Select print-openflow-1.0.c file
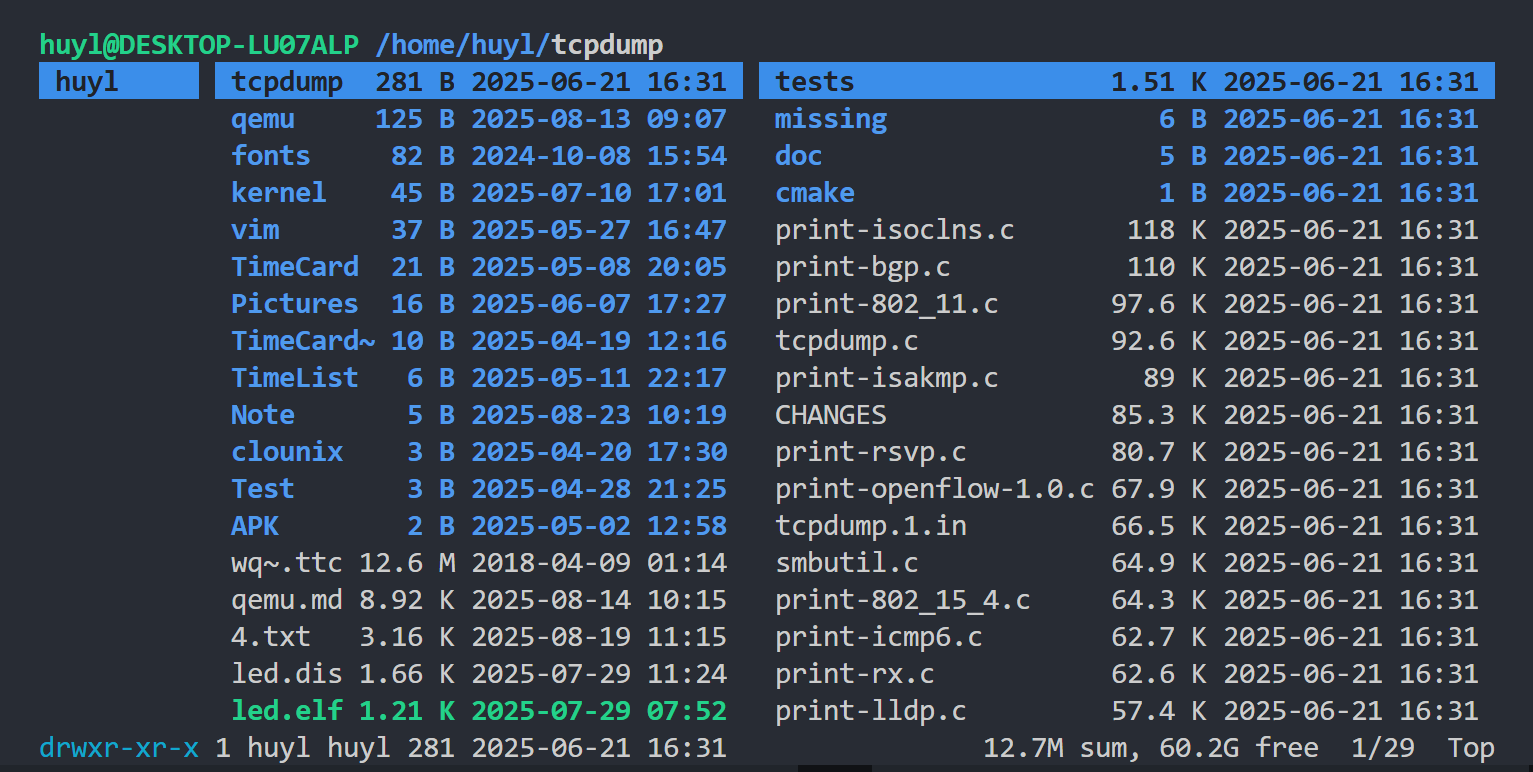The image size is (1533, 772). click(1127, 489)
